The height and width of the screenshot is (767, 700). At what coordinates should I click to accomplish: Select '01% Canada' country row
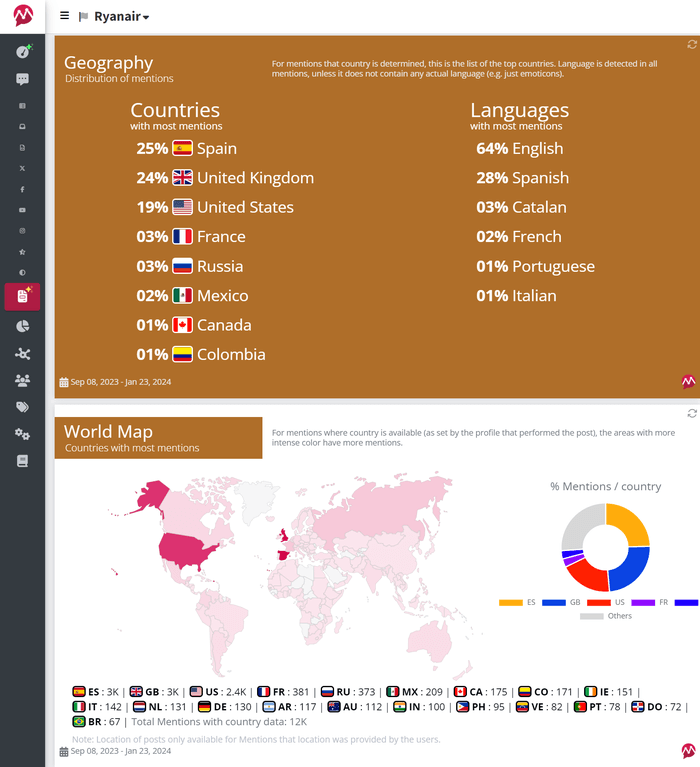point(194,325)
